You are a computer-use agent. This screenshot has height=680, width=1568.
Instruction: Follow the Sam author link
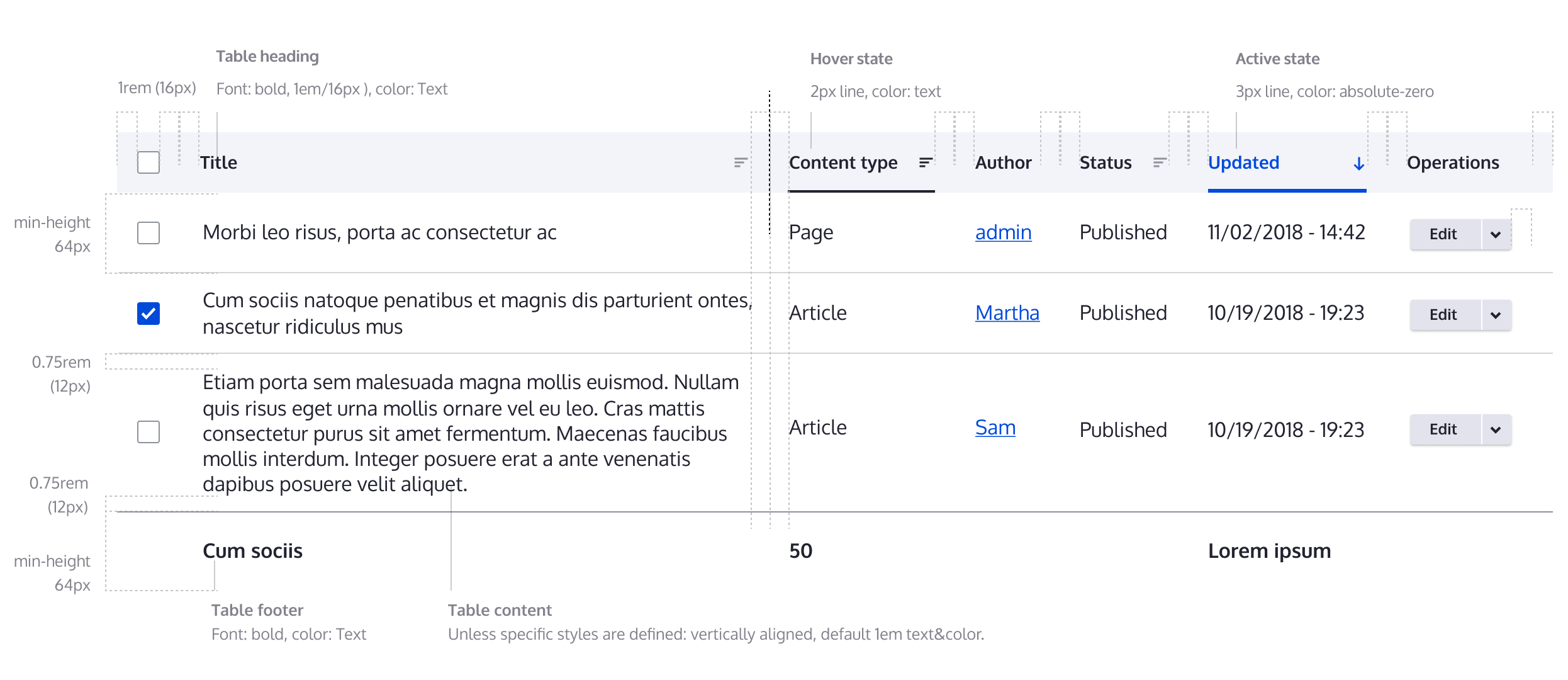click(995, 428)
